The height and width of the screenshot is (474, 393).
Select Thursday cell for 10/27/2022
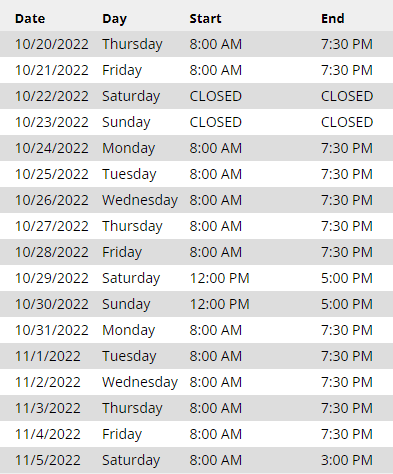click(x=132, y=226)
